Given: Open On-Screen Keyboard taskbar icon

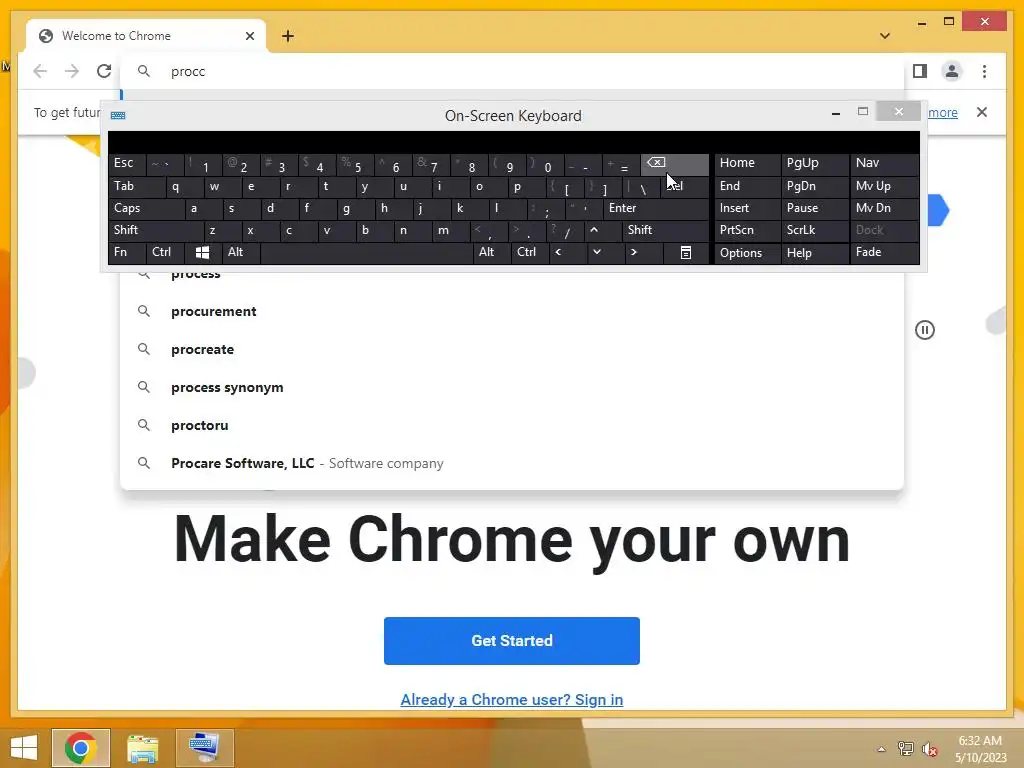Looking at the screenshot, I should [204, 748].
